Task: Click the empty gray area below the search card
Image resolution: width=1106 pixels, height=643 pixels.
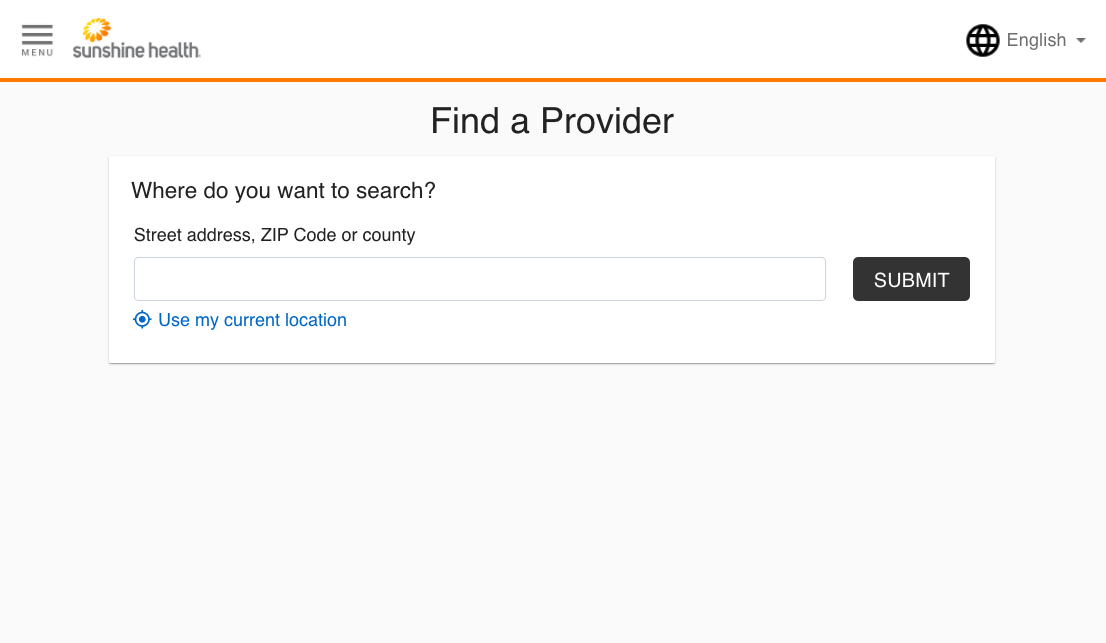Action: click(553, 501)
